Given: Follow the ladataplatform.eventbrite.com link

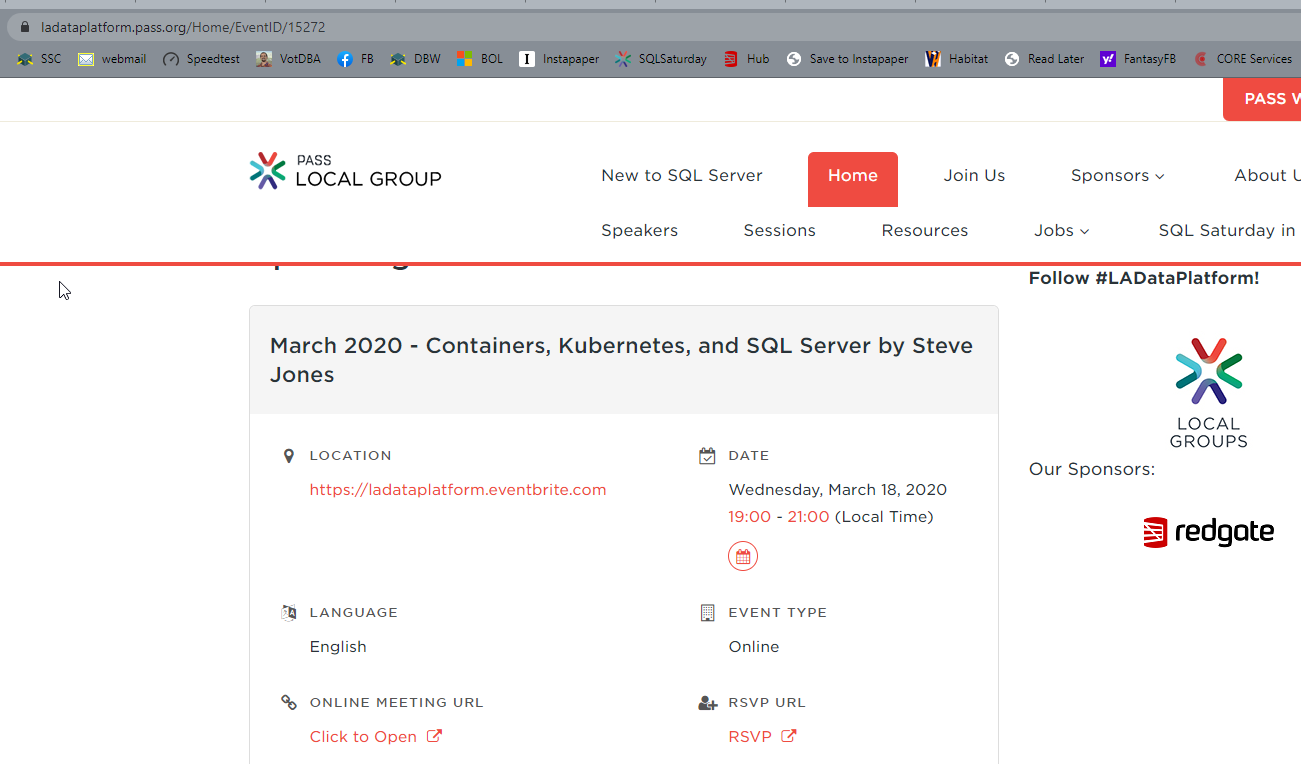Looking at the screenshot, I should (x=457, y=490).
